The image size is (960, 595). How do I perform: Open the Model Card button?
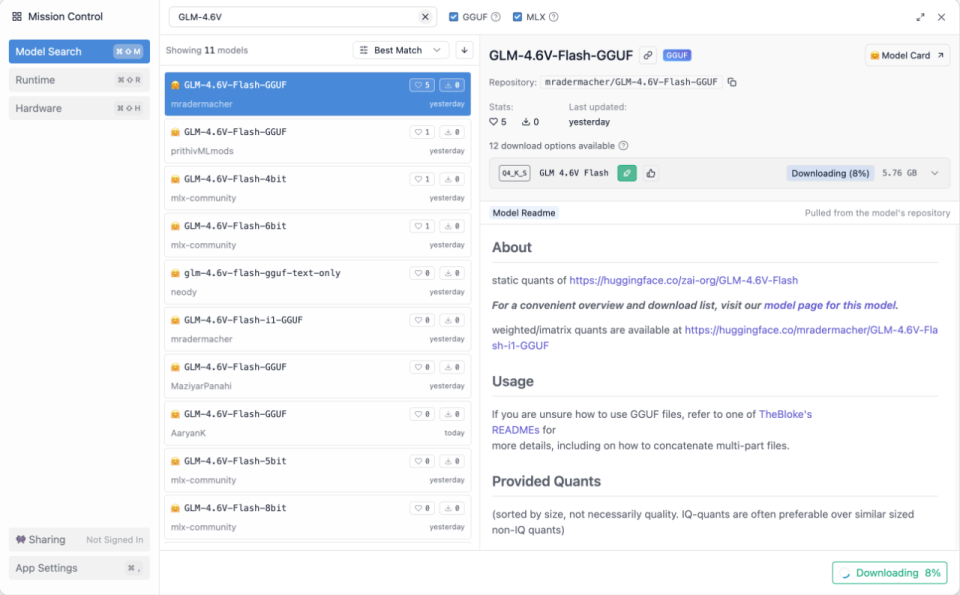(907, 56)
